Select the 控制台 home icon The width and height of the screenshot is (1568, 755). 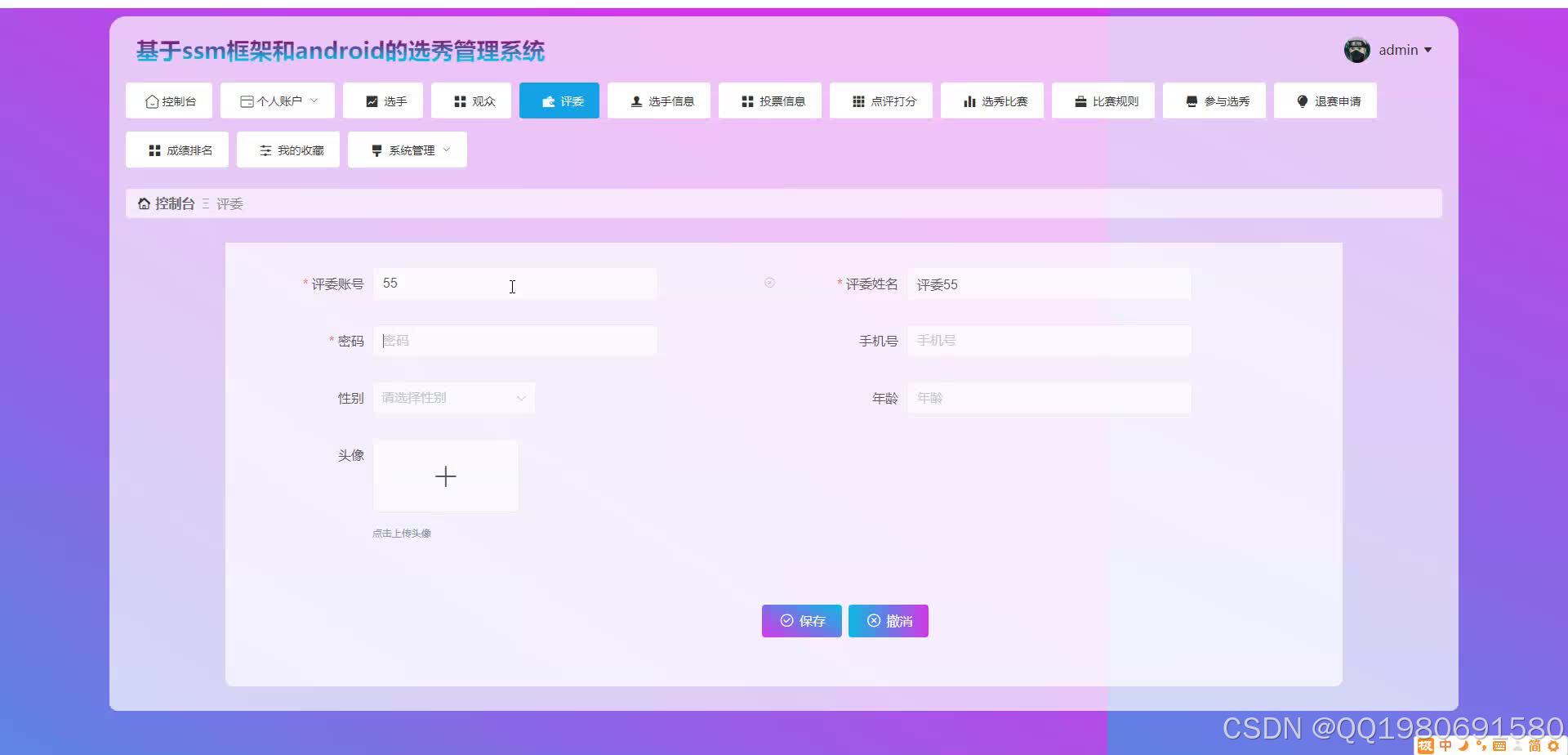153,101
